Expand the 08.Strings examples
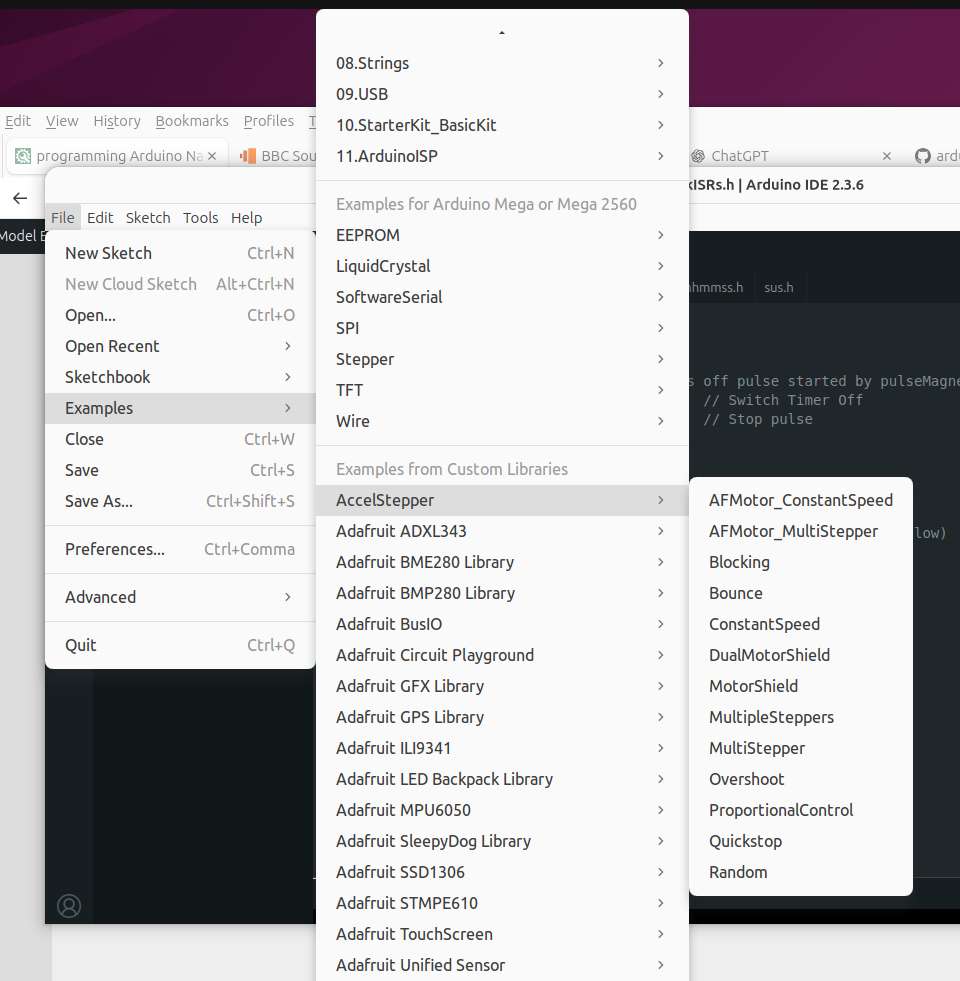Image resolution: width=960 pixels, height=981 pixels. click(x=502, y=63)
